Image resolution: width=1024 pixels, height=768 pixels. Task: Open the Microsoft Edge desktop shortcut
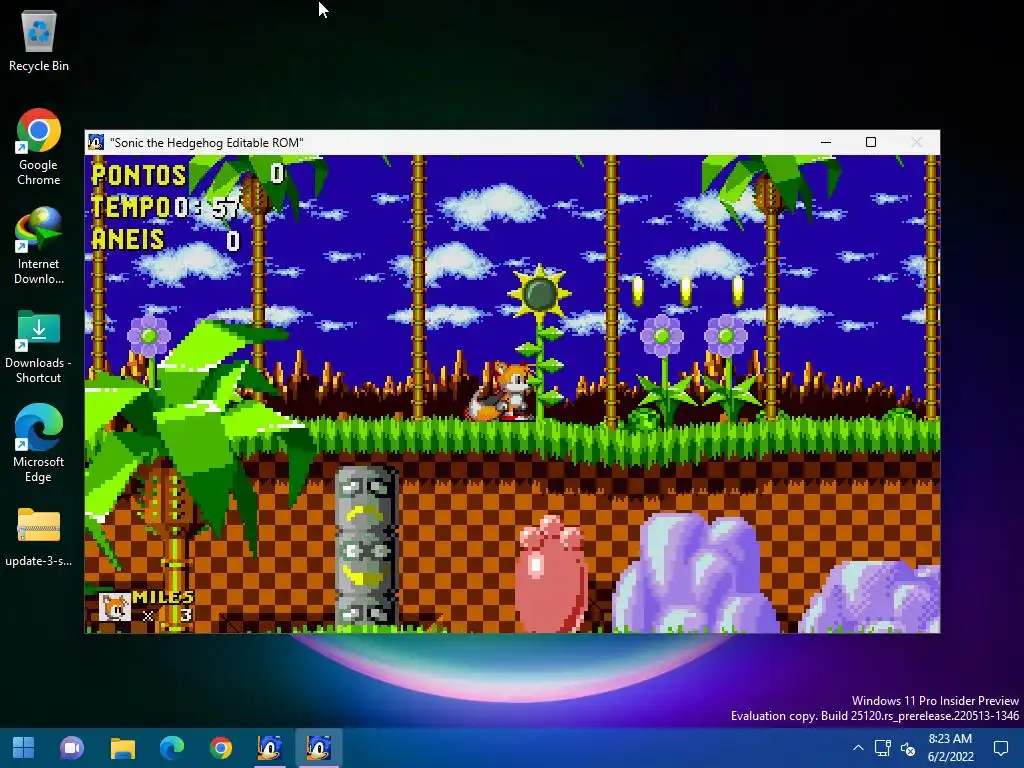click(39, 443)
